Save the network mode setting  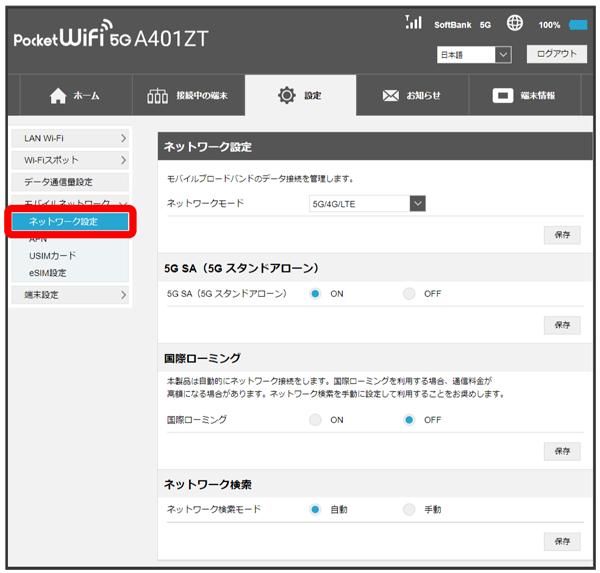[x=561, y=235]
